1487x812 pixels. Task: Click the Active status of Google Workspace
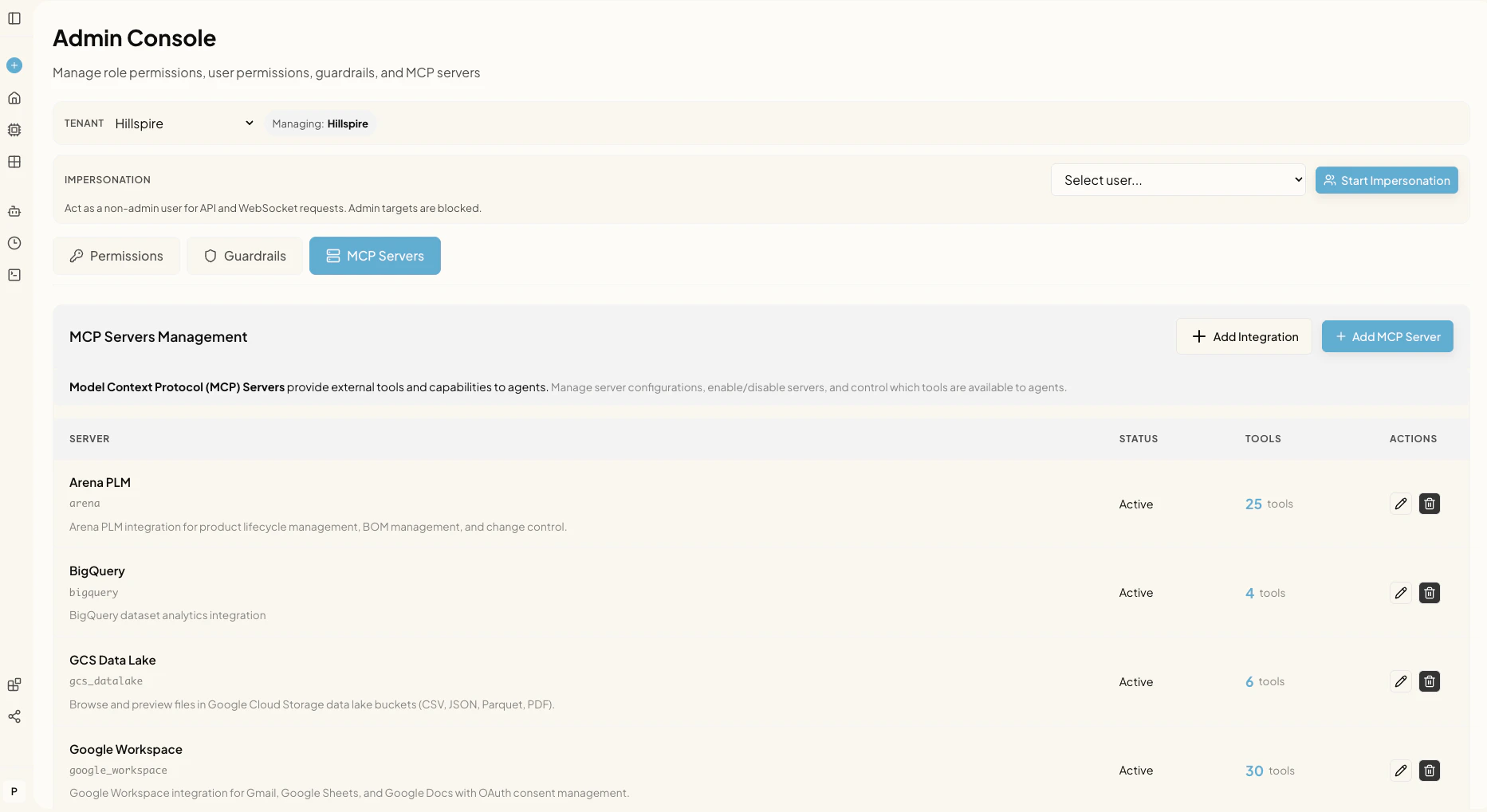click(1136, 771)
